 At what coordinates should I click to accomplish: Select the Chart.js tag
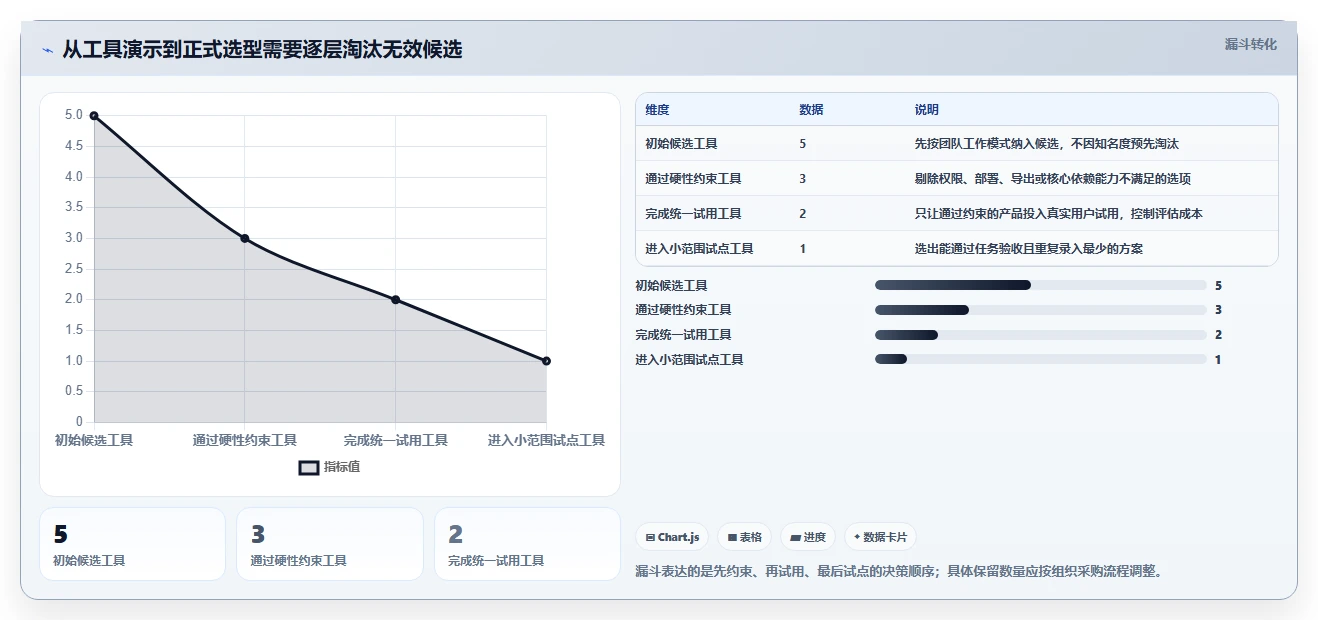[672, 537]
